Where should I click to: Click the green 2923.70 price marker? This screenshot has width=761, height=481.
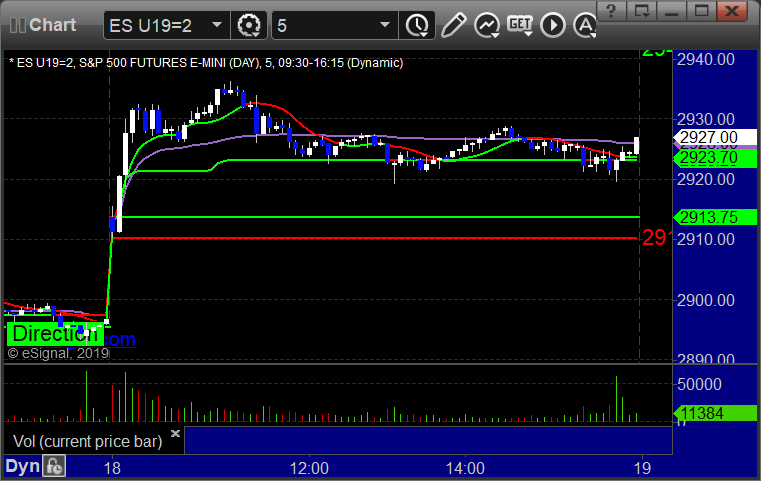(715, 158)
